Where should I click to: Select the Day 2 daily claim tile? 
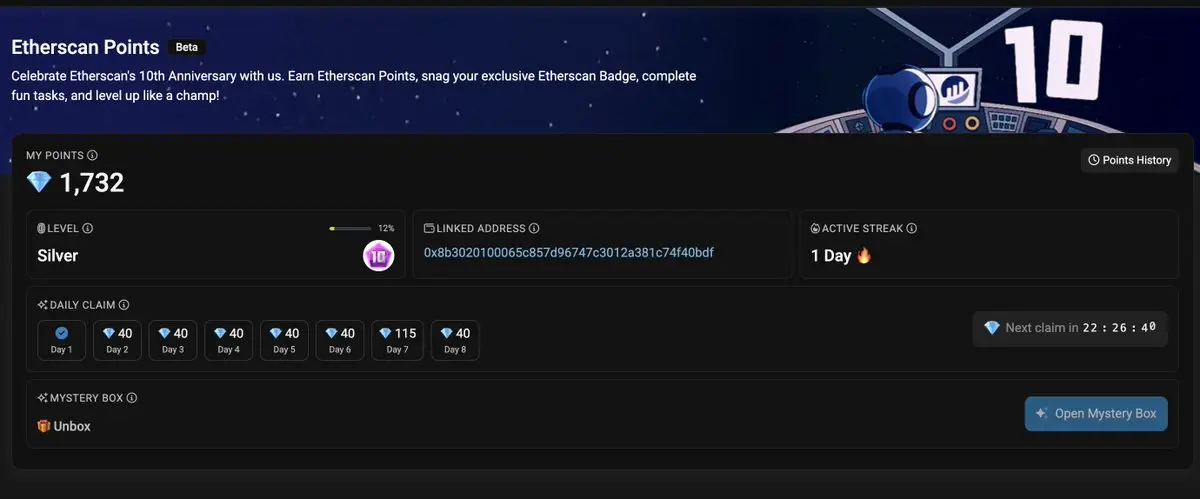[117, 340]
